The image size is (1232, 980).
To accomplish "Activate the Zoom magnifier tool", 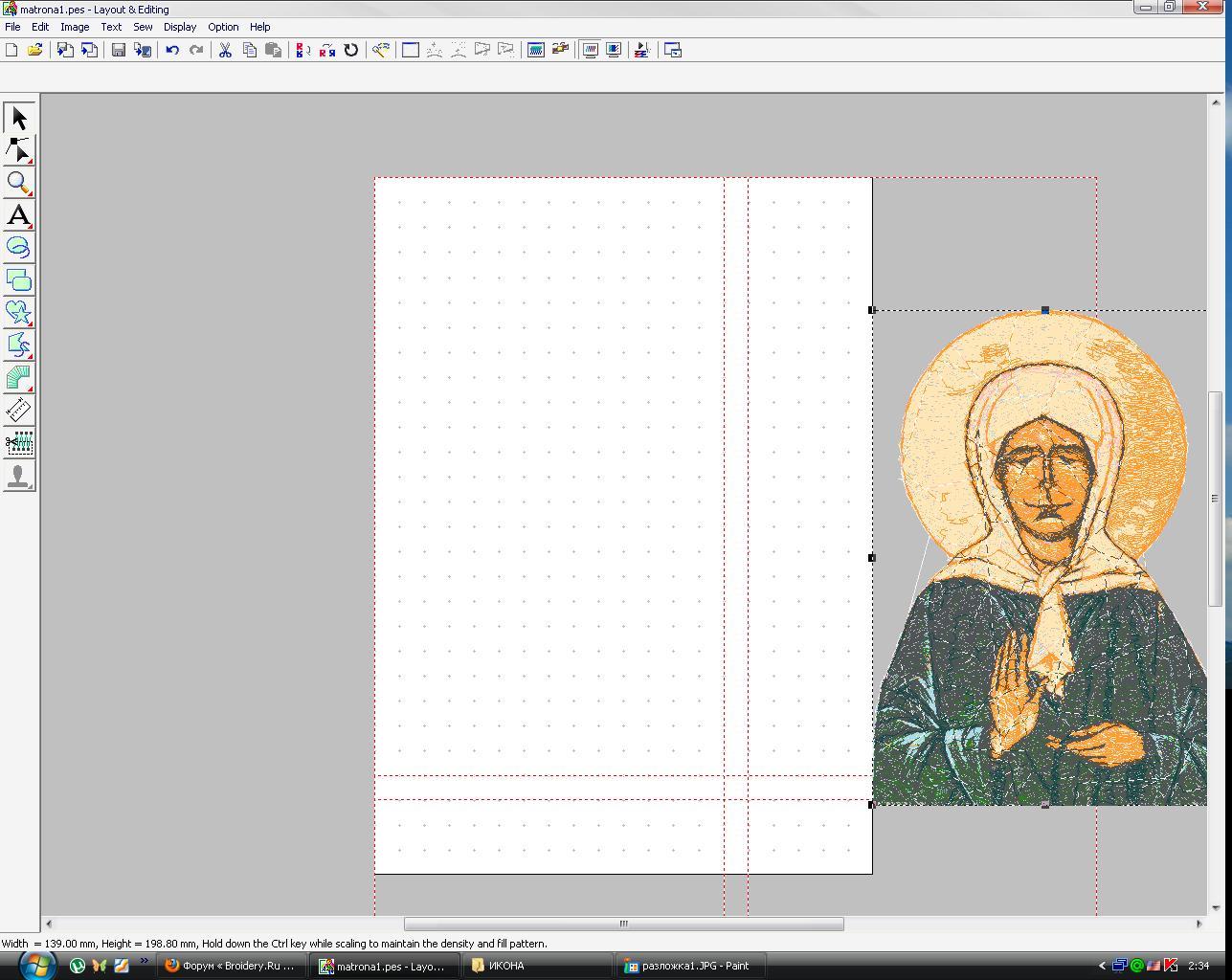I will pyautogui.click(x=19, y=183).
